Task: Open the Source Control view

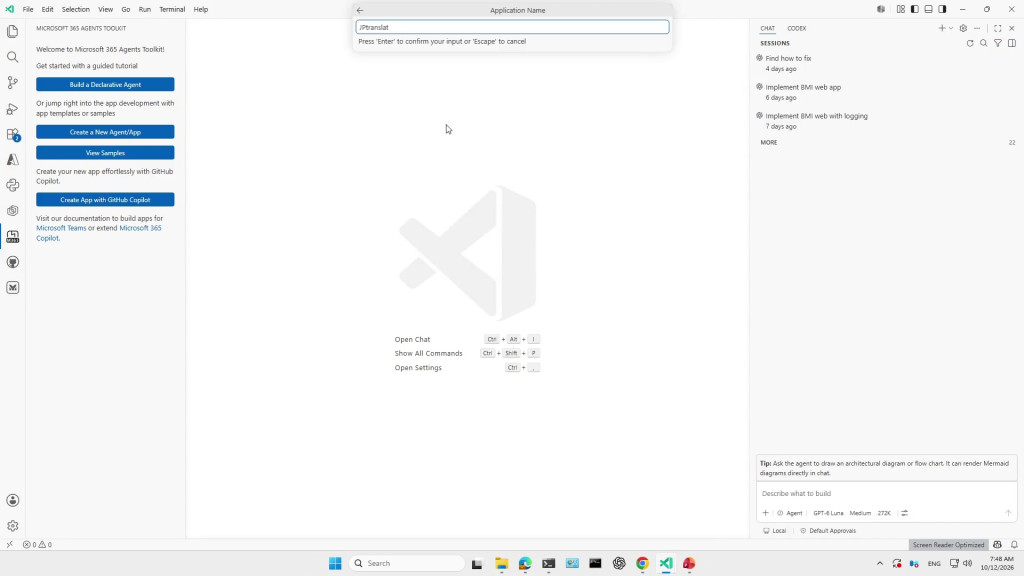Action: tap(12, 83)
